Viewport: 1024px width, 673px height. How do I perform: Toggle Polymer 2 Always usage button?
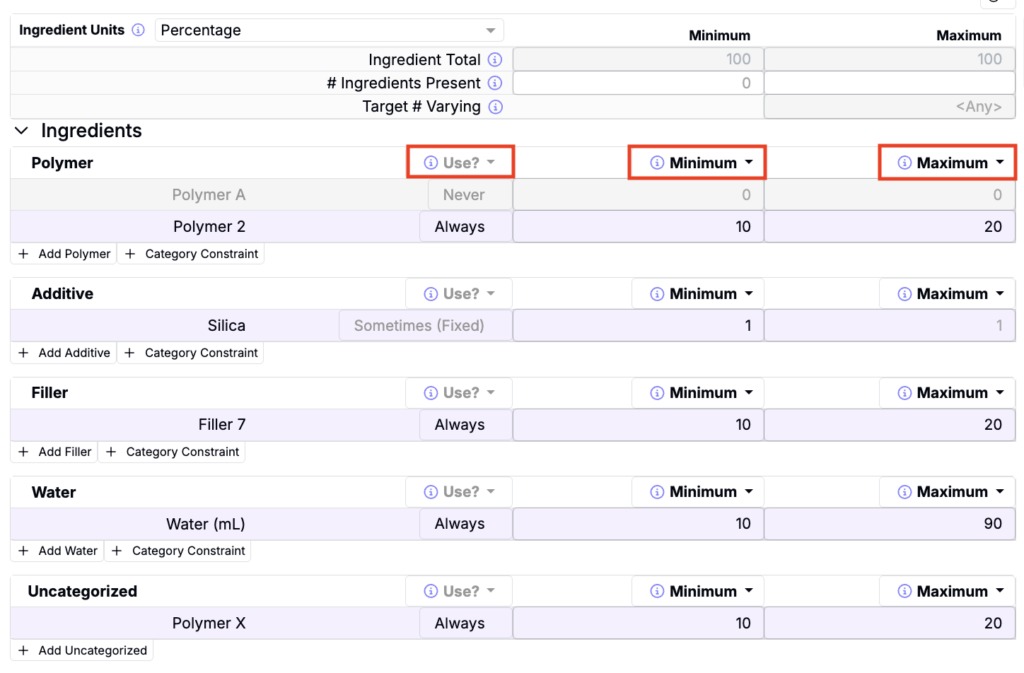pyautogui.click(x=460, y=227)
